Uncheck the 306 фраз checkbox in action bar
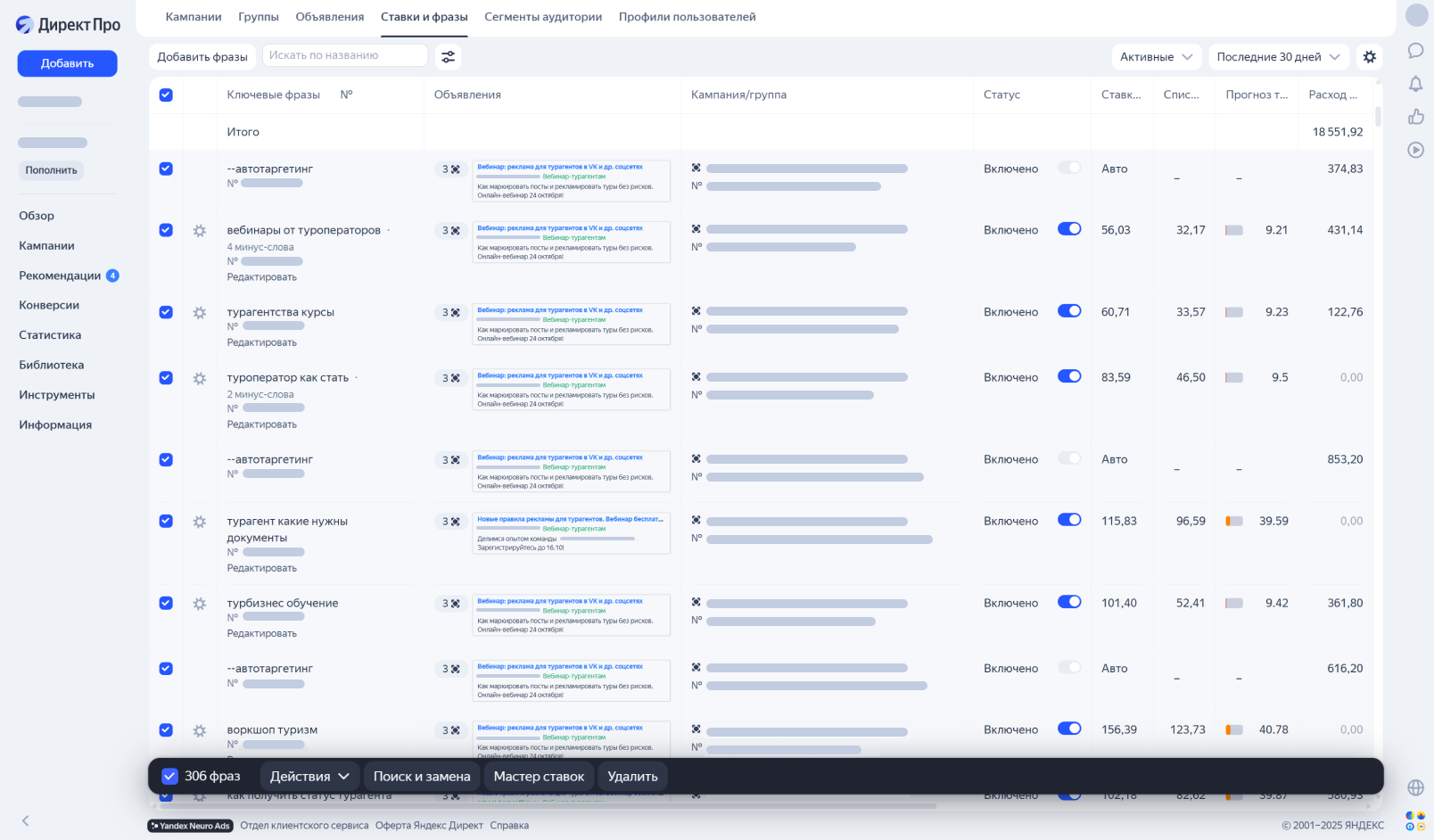 (x=169, y=776)
